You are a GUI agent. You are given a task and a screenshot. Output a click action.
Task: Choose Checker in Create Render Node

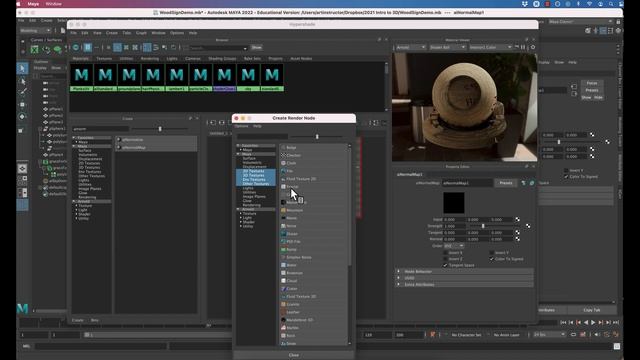[313, 155]
